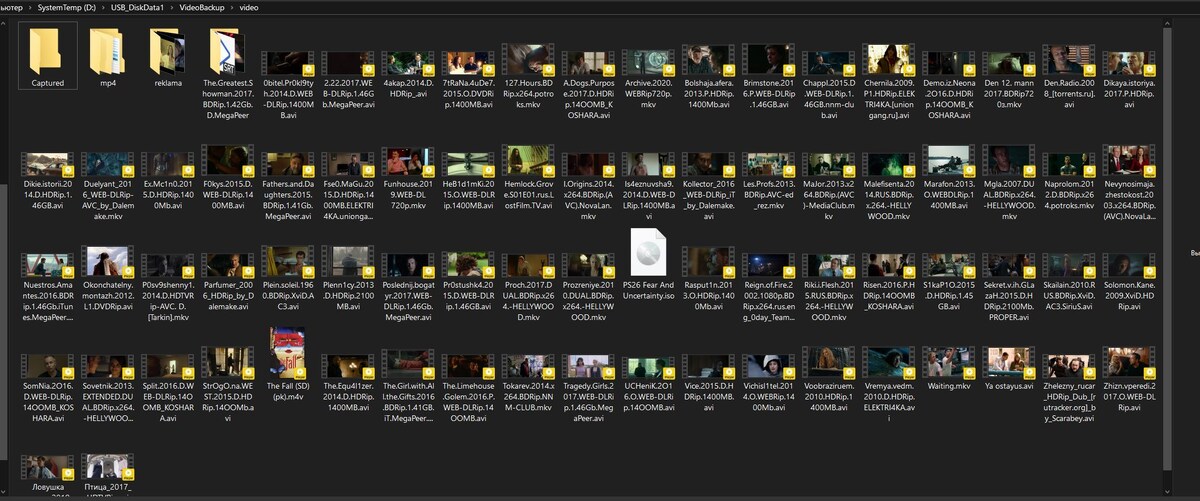Select the PS26 Fear And Uncertainty.iso disc icon
The width and height of the screenshot is (1200, 501).
(x=647, y=250)
